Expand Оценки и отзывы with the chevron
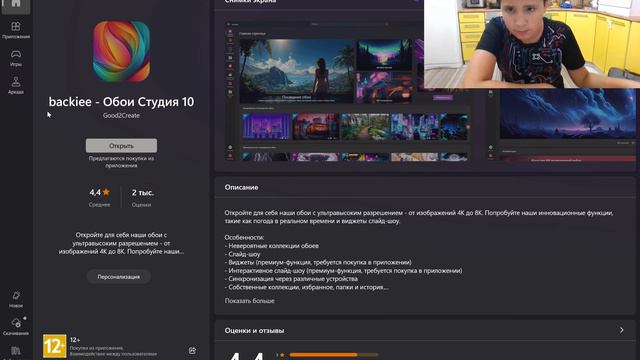 621,330
